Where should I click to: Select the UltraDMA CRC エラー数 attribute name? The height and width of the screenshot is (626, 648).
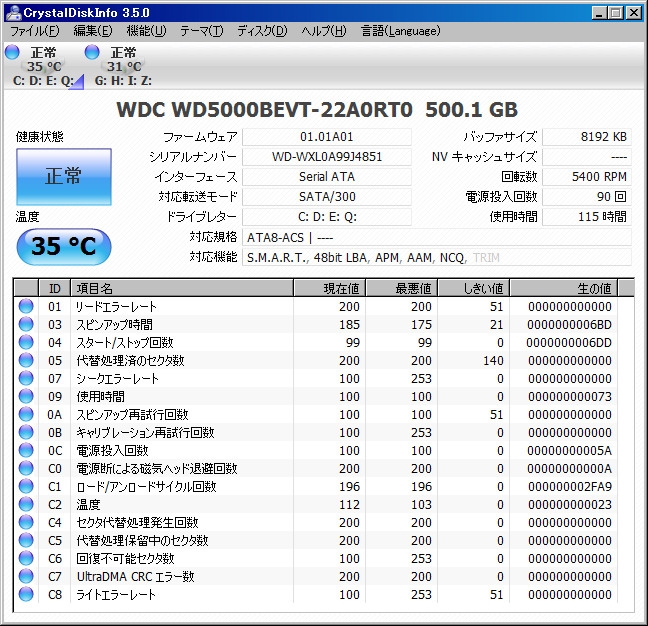pyautogui.click(x=136, y=576)
